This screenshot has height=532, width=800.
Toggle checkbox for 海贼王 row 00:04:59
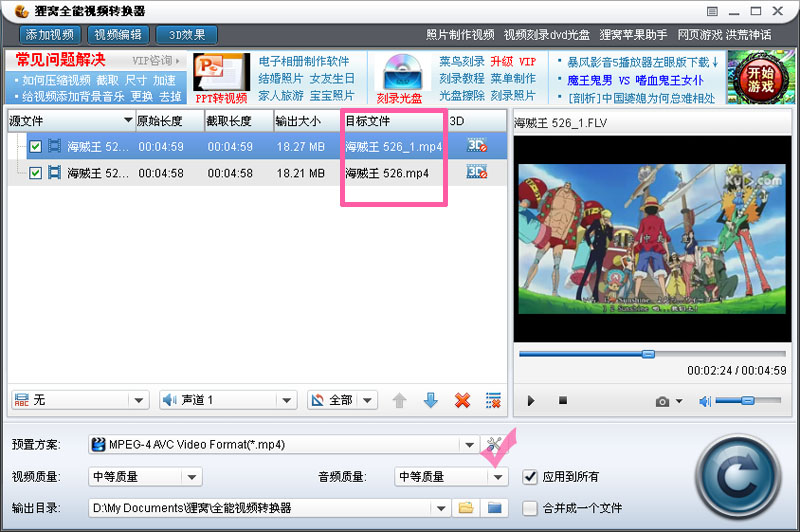[35, 146]
